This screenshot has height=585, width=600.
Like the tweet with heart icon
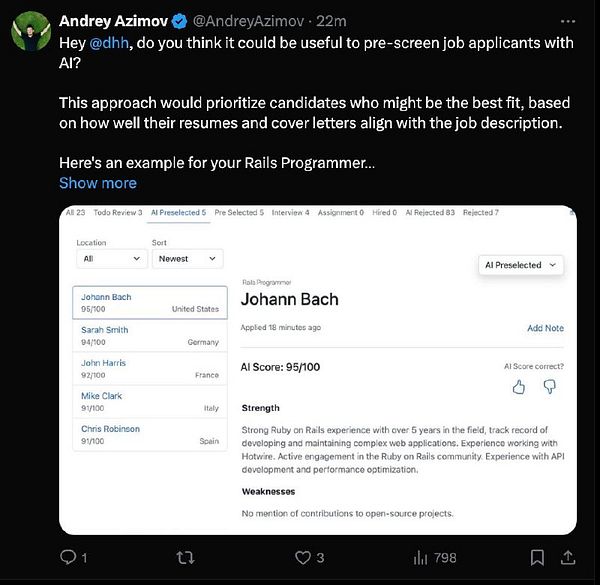coord(302,557)
